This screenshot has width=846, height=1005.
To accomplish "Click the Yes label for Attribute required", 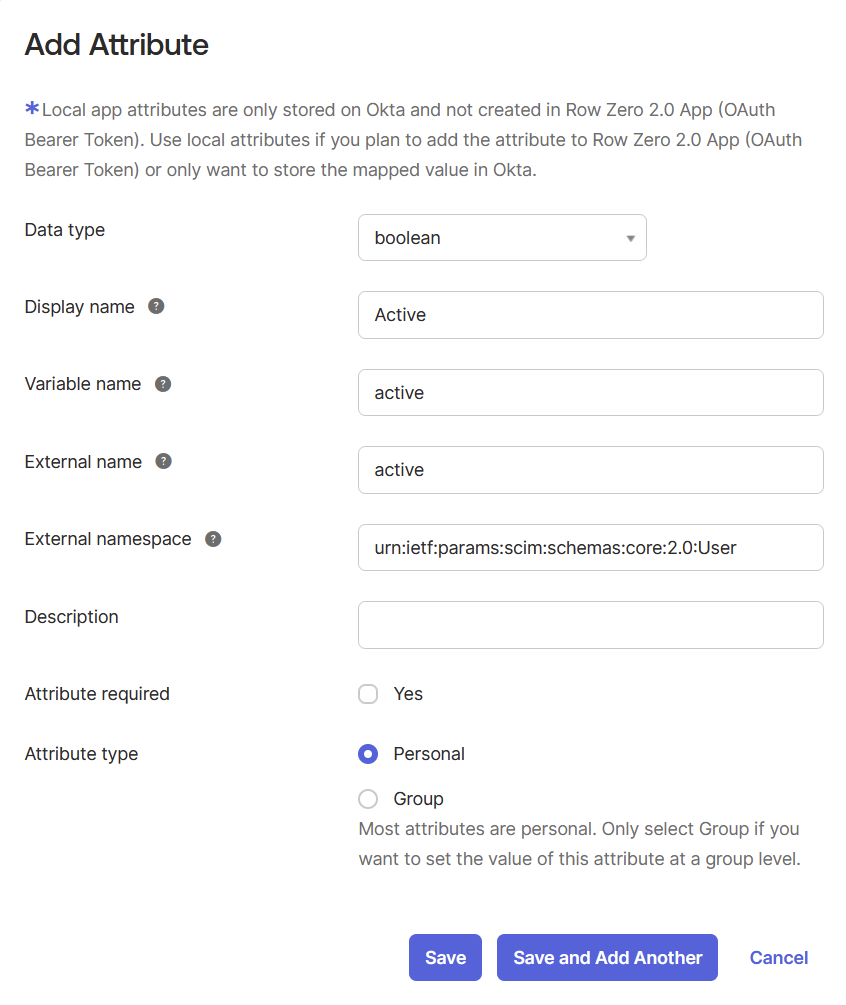I will click(408, 694).
